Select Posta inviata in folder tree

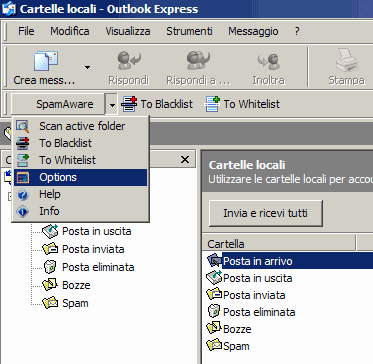93,249
